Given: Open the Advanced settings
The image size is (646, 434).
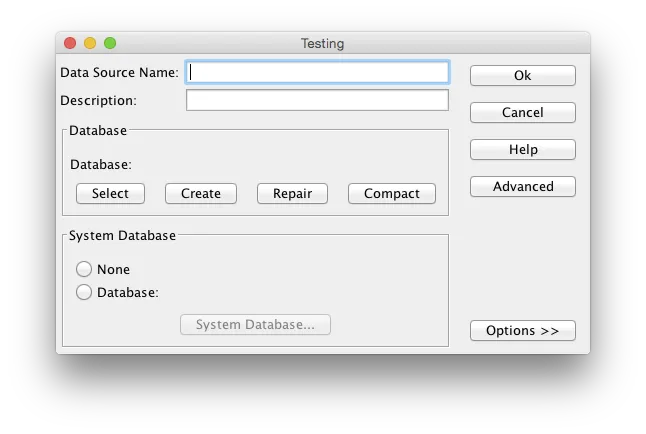Looking at the screenshot, I should [522, 187].
